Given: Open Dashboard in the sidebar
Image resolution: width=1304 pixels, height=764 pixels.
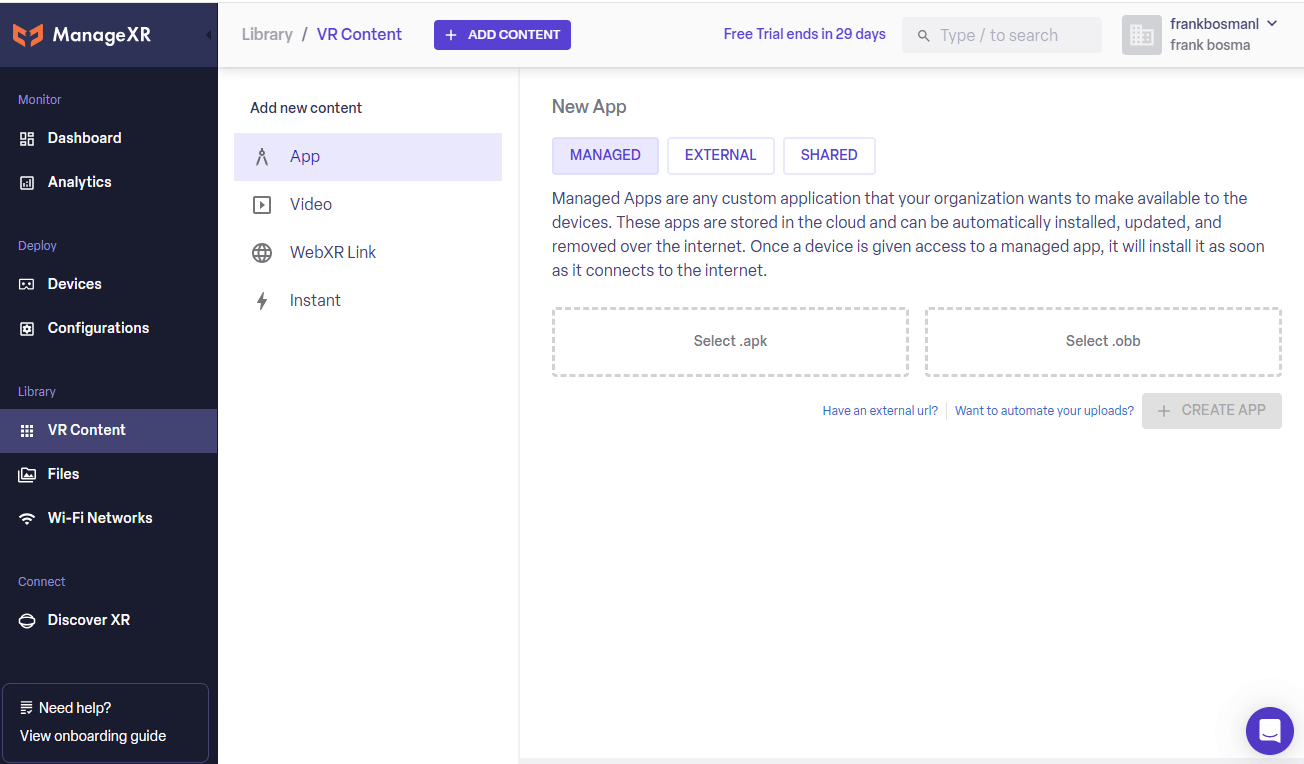Looking at the screenshot, I should click(x=108, y=139).
